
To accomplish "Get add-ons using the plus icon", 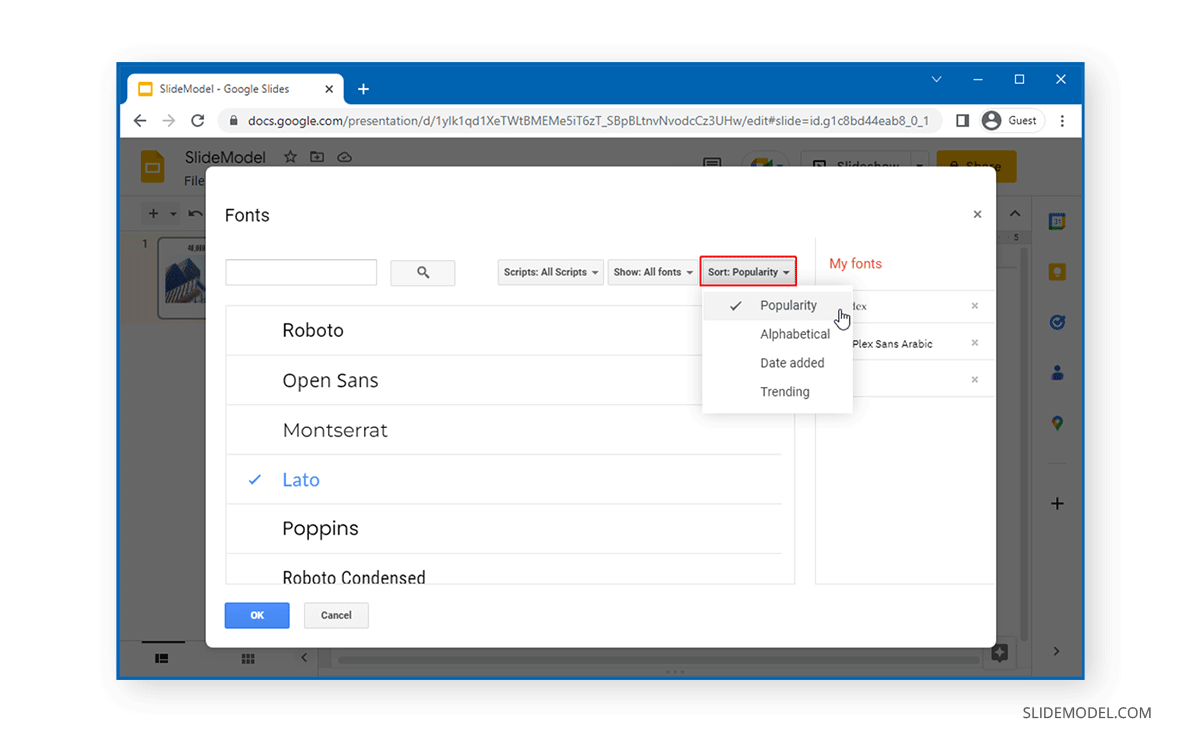I will tap(1057, 503).
